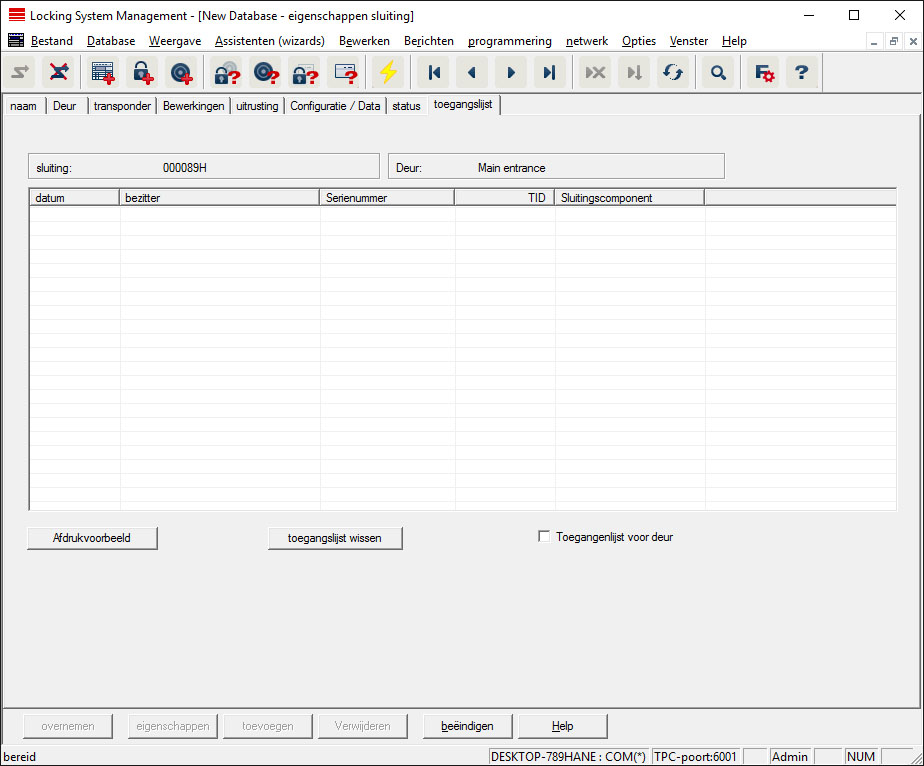This screenshot has width=924, height=766.
Task: Click the new locking system toolbar icon
Action: 103,73
